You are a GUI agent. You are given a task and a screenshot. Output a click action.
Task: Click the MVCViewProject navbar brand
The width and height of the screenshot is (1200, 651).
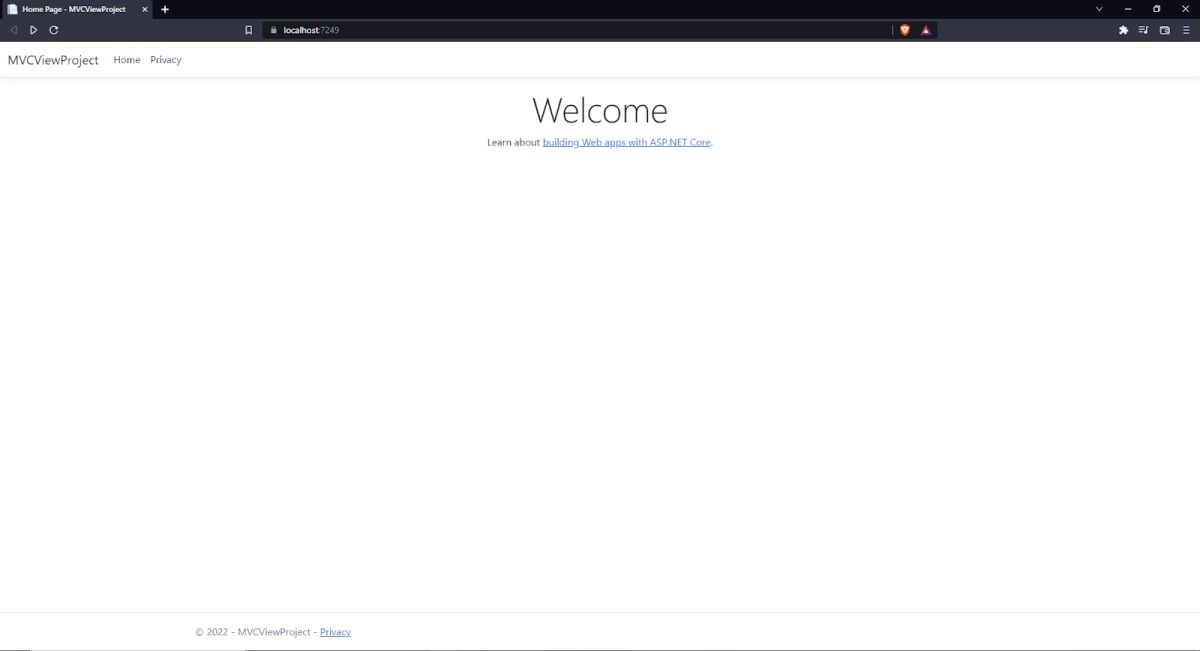click(x=53, y=60)
